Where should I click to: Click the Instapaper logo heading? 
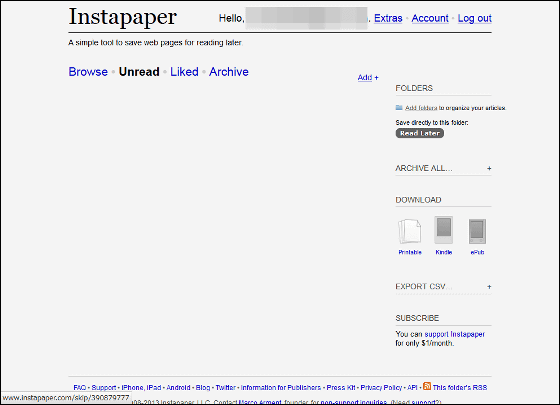coord(122,17)
